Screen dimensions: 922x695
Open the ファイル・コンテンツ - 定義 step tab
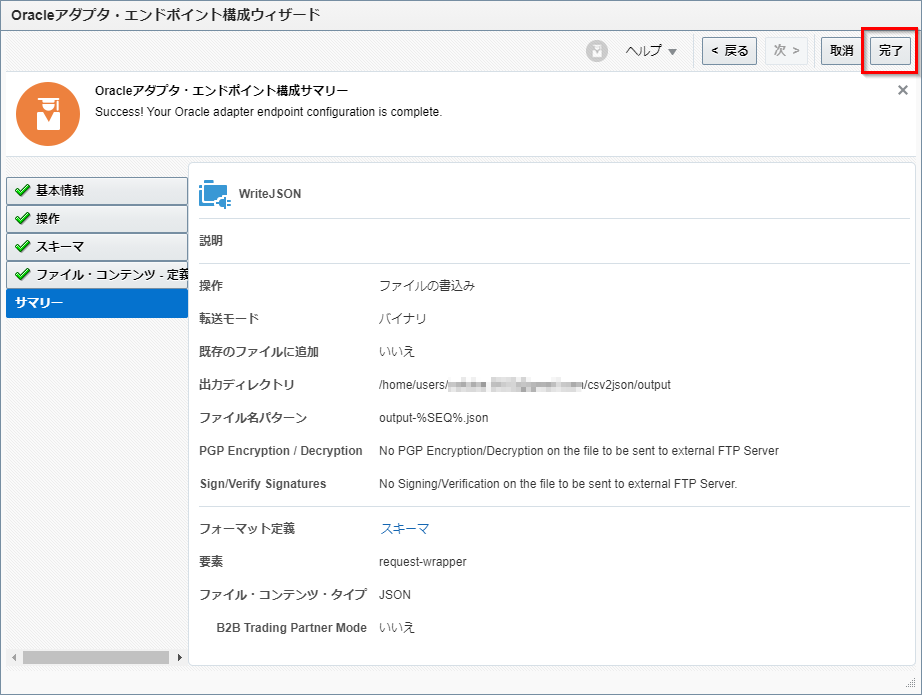(x=96, y=274)
